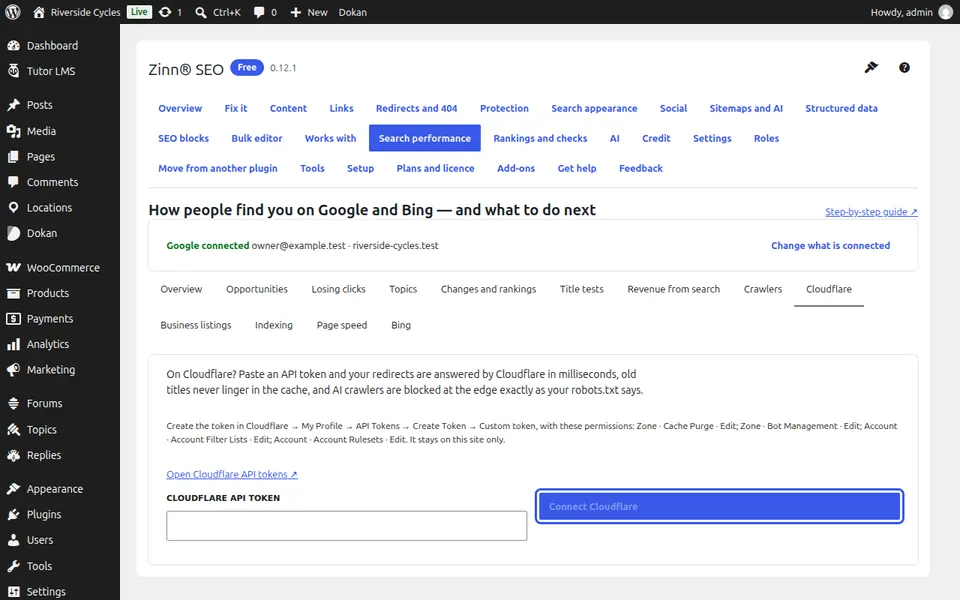The width and height of the screenshot is (960, 600).
Task: Click the Dokan icon in sidebar
Action: (x=13, y=233)
